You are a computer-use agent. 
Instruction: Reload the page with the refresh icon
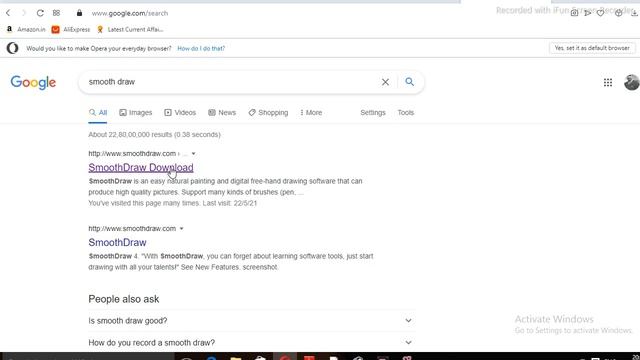[40, 13]
